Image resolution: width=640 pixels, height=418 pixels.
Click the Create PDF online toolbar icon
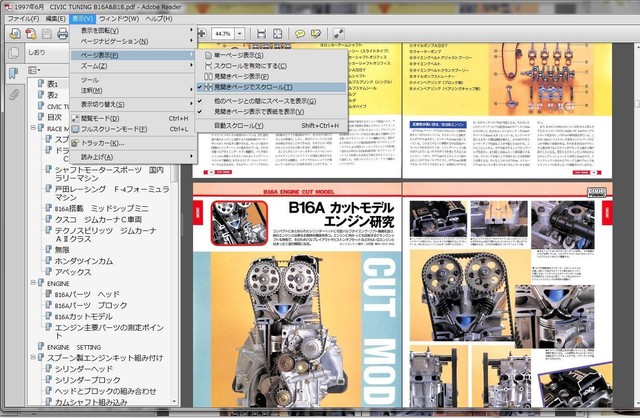point(15,33)
